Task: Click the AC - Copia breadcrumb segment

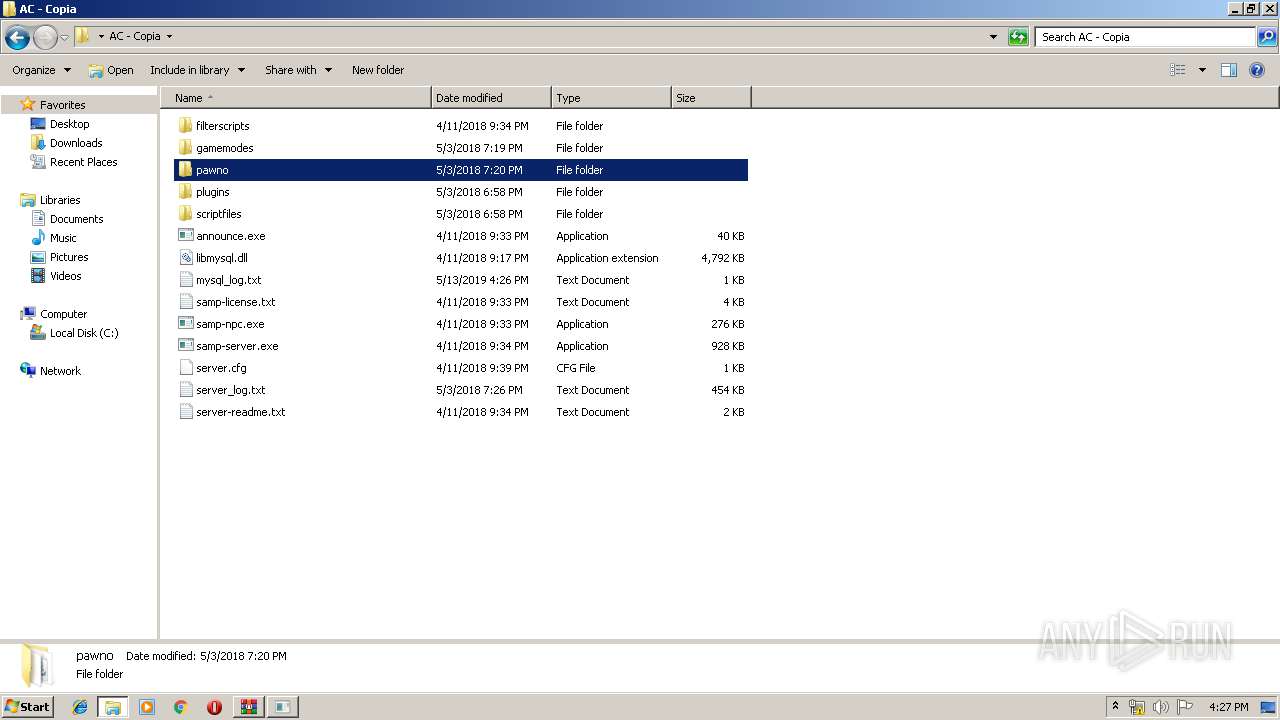Action: (135, 37)
